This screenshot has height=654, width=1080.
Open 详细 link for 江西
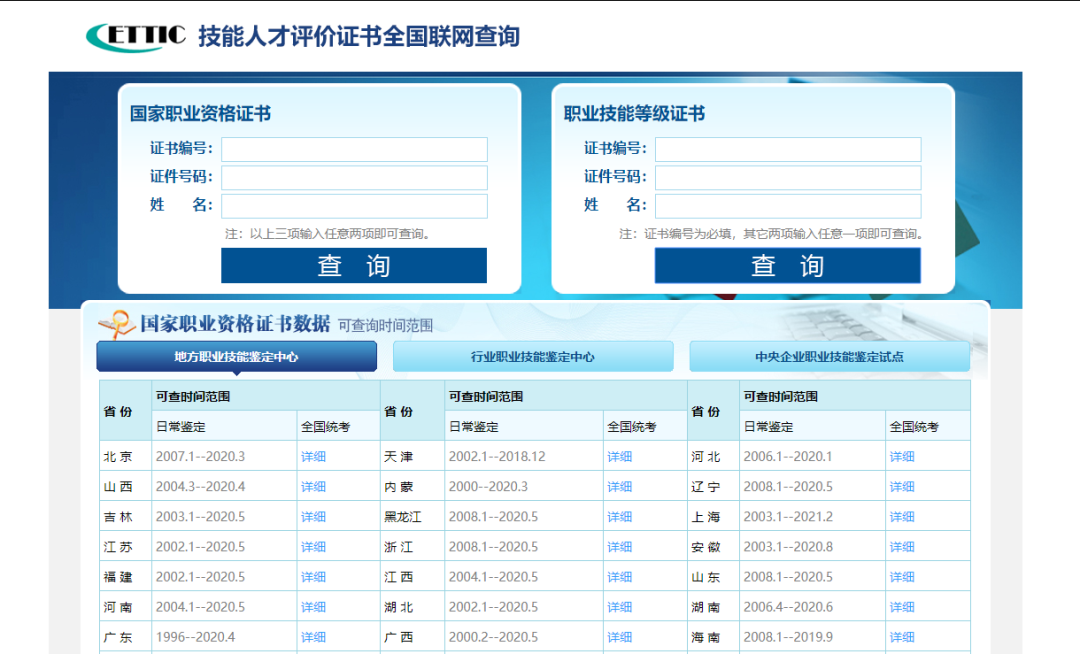pos(619,577)
